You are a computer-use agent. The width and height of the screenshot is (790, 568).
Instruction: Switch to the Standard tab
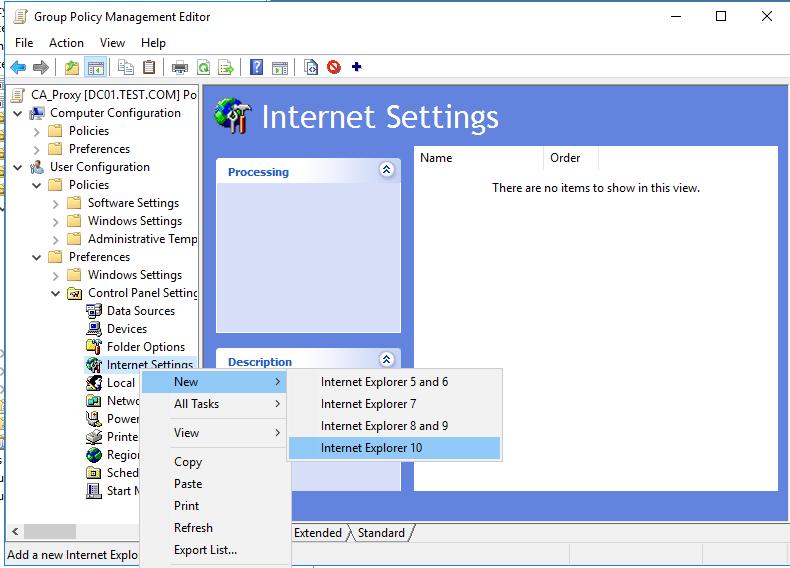click(x=381, y=533)
